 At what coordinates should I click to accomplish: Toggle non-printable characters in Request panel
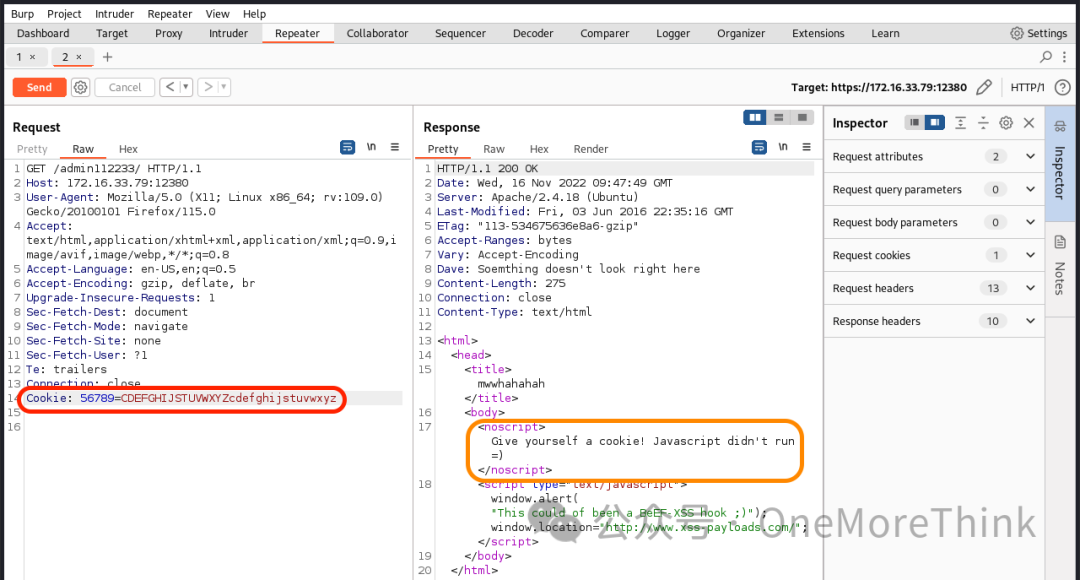[x=371, y=147]
